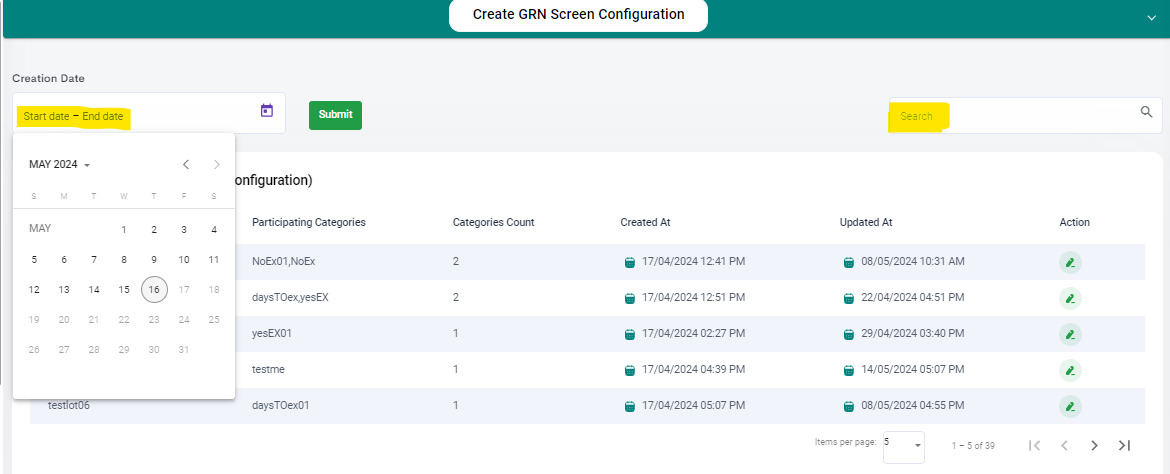
Task: Click Updated At column header
Action: pos(866,222)
